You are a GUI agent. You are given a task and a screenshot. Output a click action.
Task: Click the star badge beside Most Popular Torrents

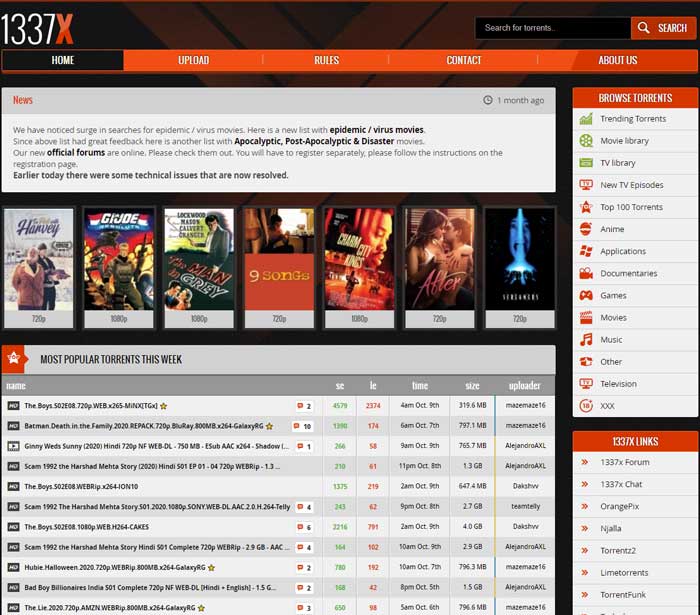point(15,359)
